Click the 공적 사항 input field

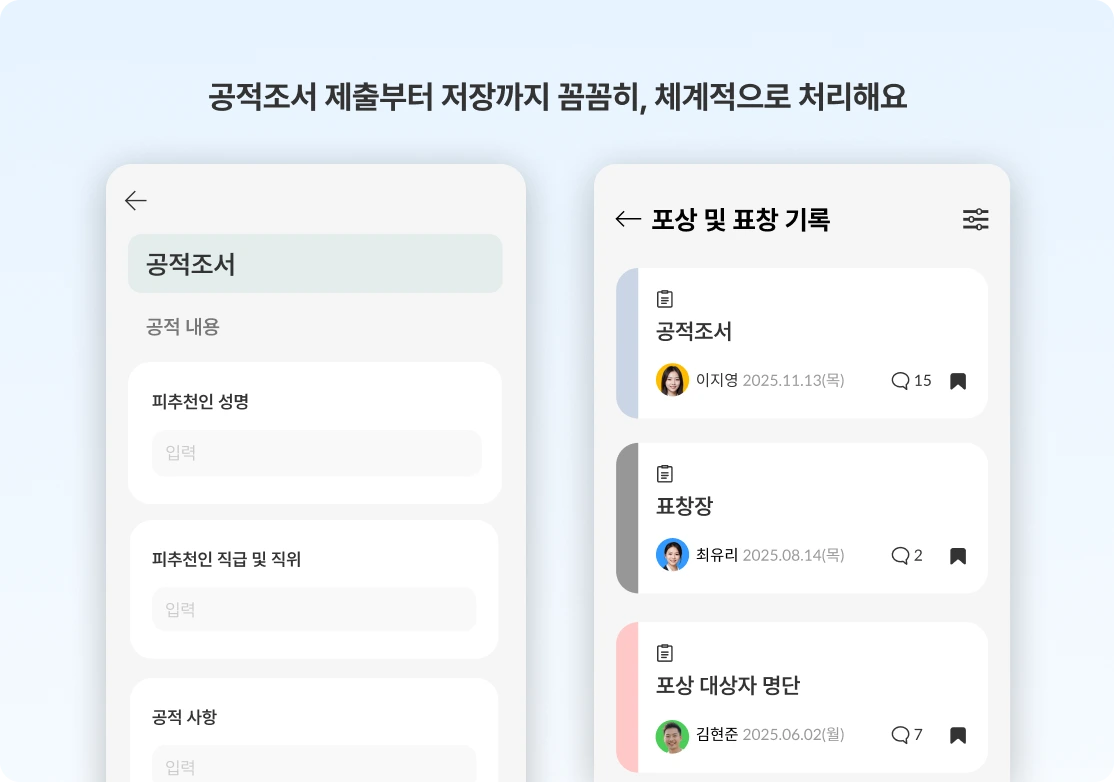[314, 764]
